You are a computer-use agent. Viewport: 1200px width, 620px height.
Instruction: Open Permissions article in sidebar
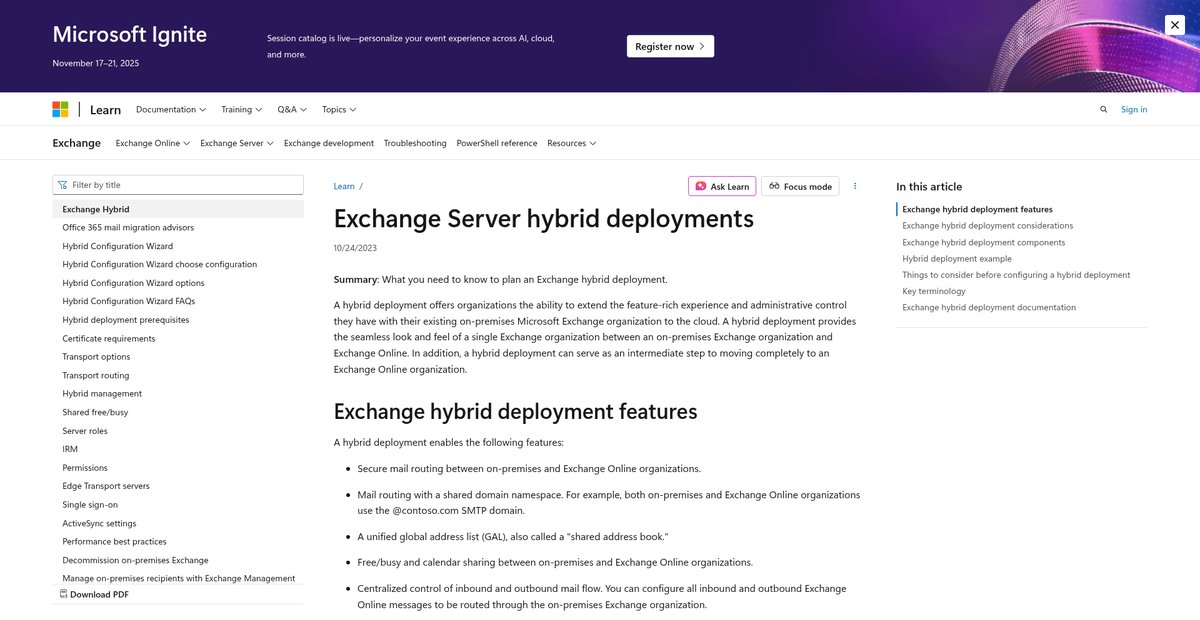pos(85,468)
